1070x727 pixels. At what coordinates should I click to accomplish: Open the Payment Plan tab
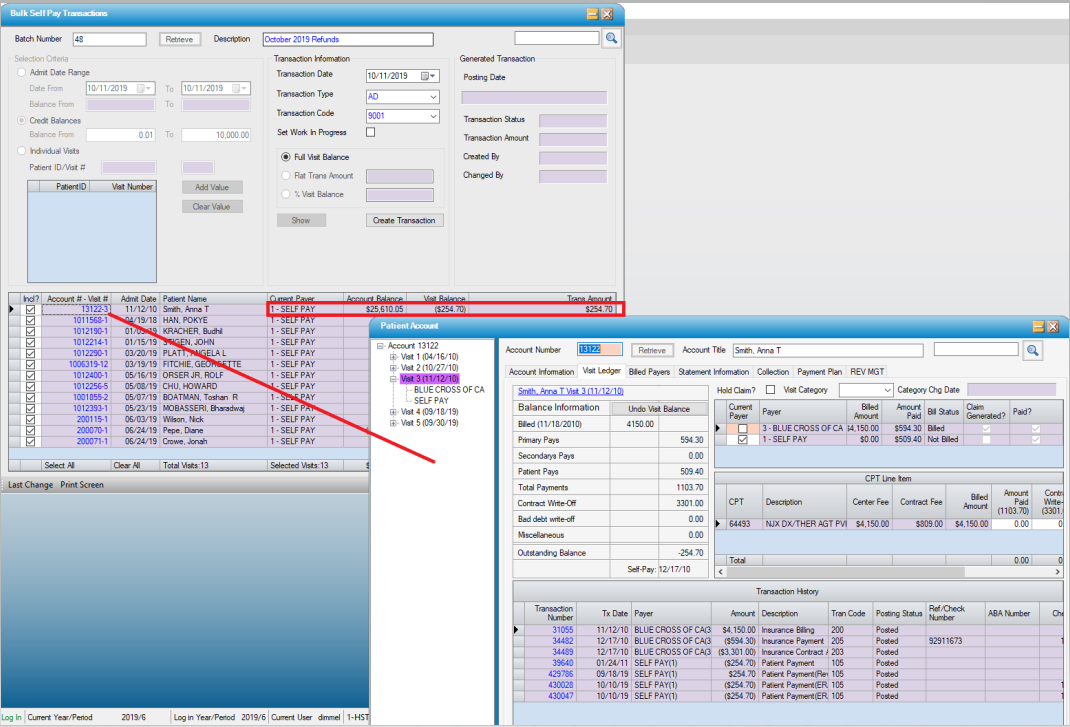(818, 372)
